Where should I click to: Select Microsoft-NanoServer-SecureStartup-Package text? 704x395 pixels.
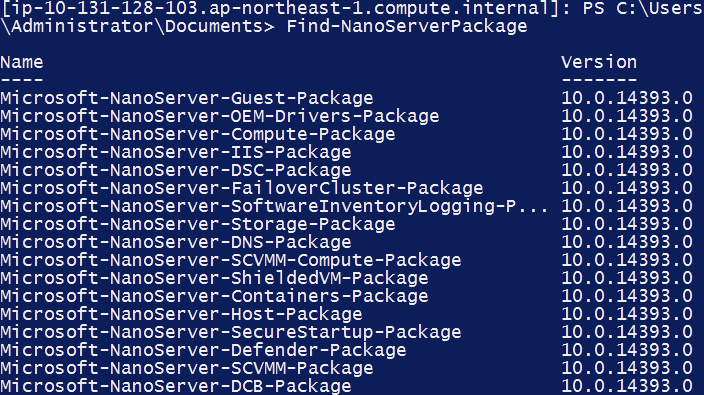coord(231,332)
